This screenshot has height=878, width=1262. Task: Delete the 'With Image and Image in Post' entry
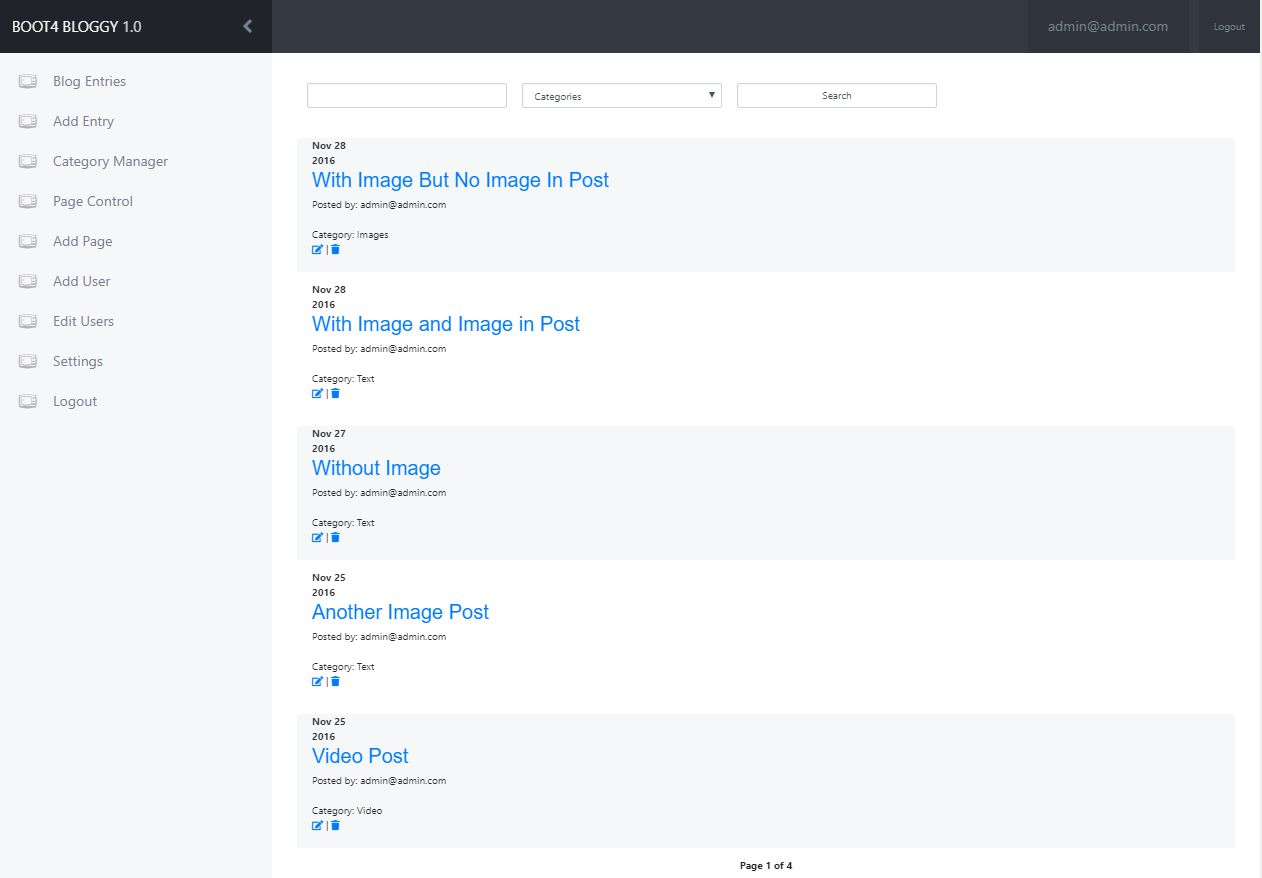click(336, 393)
